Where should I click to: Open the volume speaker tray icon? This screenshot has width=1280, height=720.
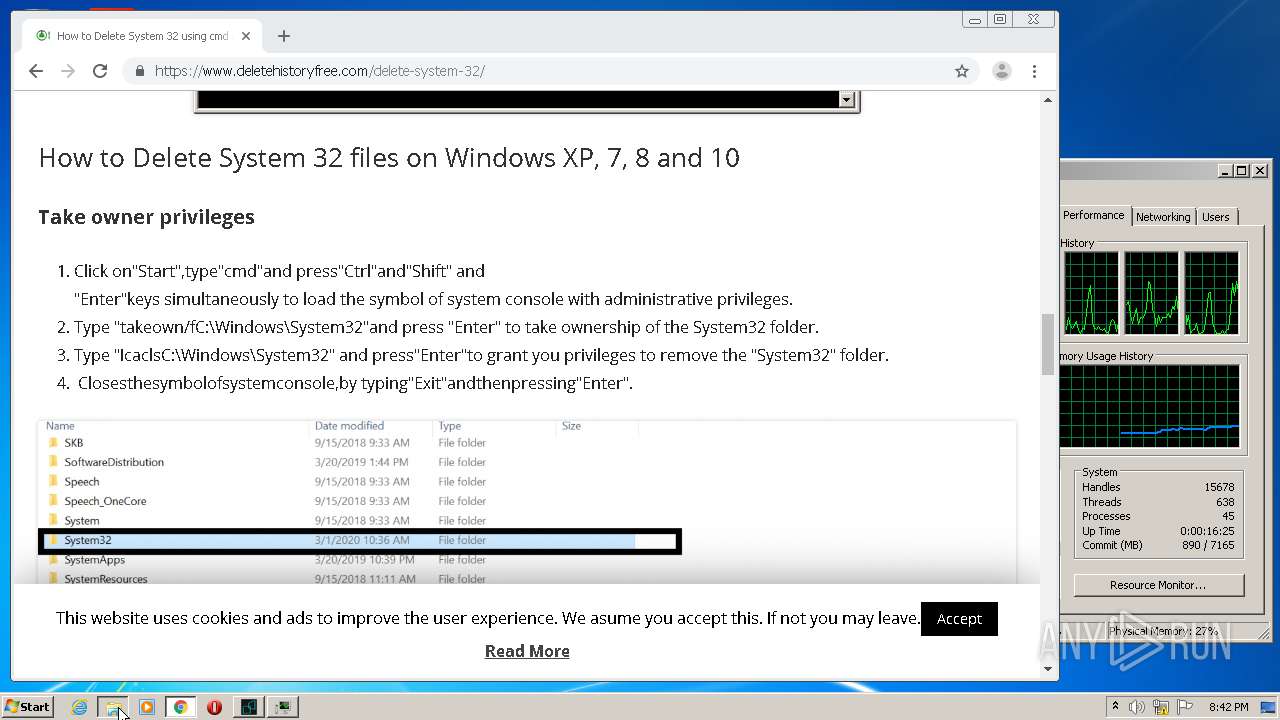tap(1137, 707)
